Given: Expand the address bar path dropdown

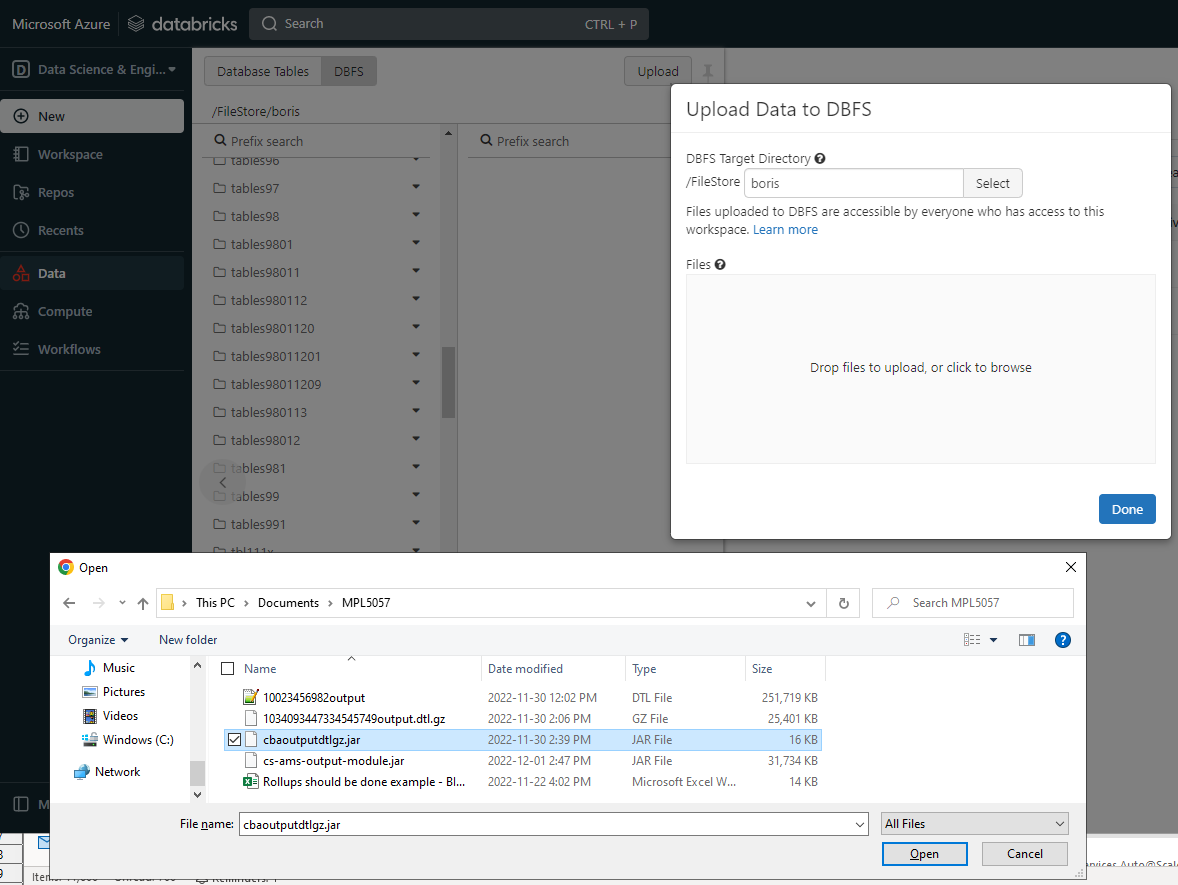Looking at the screenshot, I should pyautogui.click(x=811, y=603).
